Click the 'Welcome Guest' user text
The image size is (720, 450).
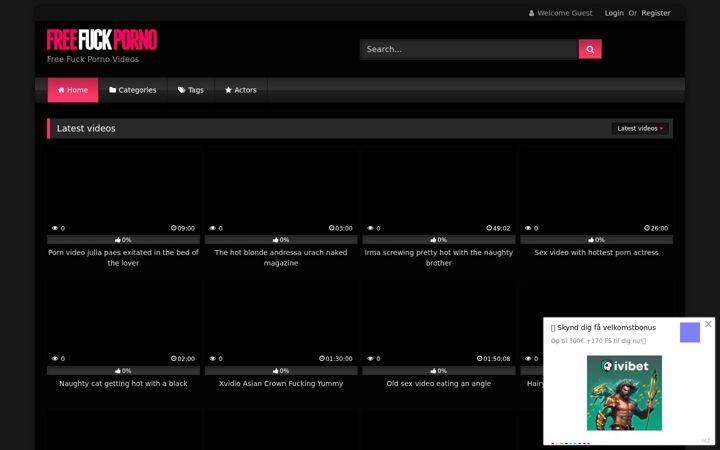(564, 13)
